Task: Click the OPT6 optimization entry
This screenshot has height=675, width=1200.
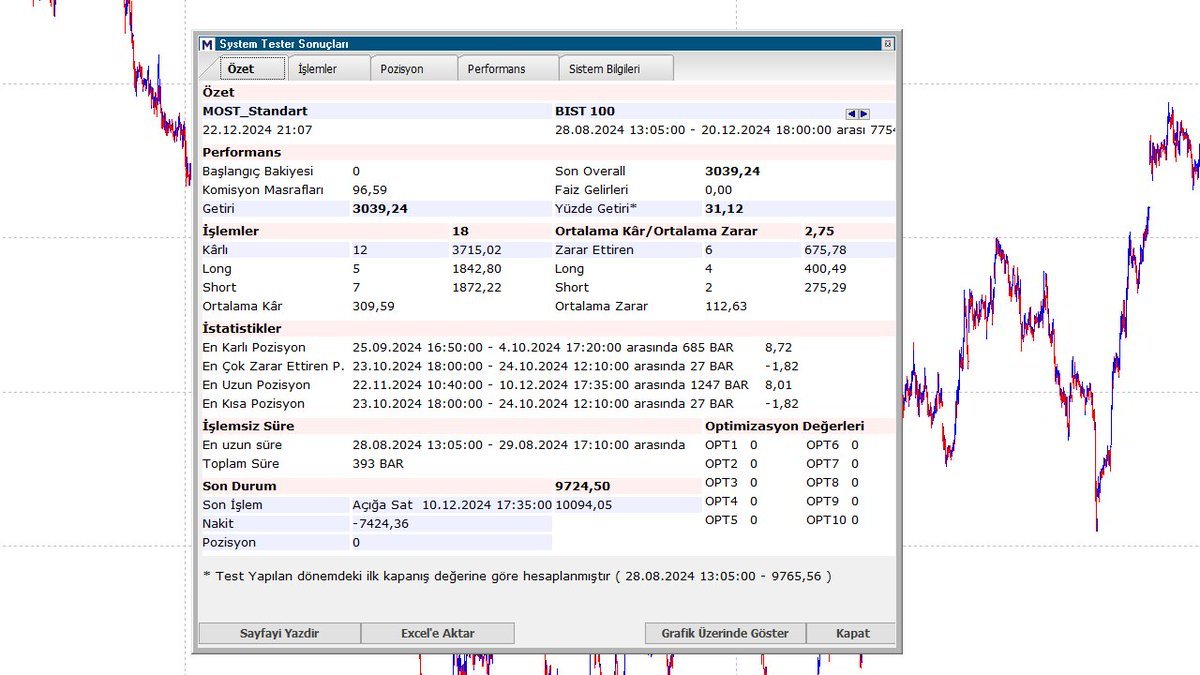Action: pyautogui.click(x=833, y=446)
